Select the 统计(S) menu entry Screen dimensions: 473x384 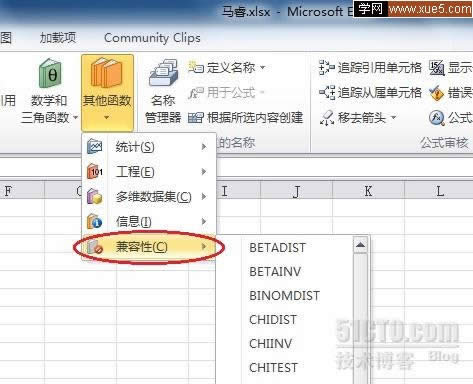(x=149, y=147)
